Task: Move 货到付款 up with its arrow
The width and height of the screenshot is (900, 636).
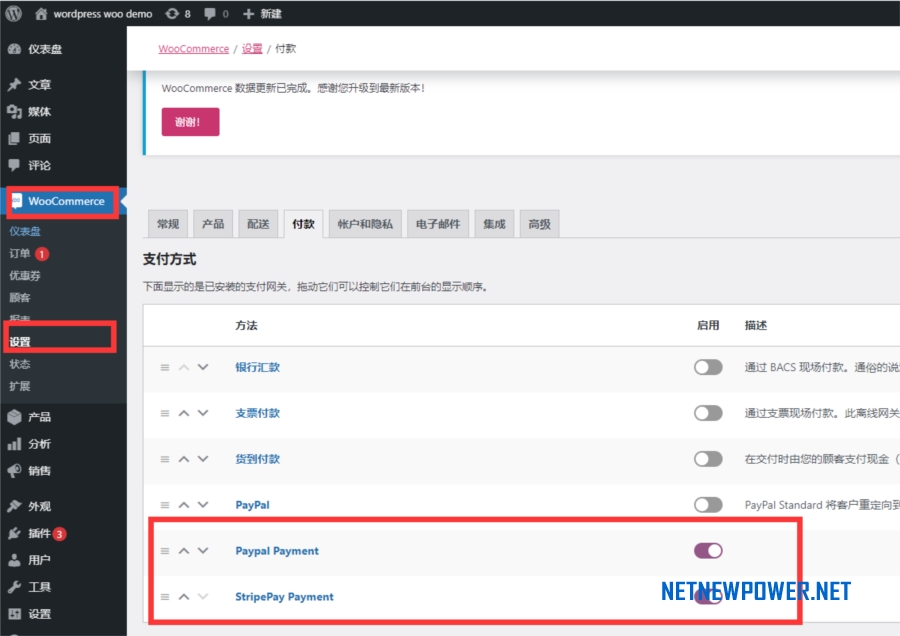Action: tap(184, 459)
